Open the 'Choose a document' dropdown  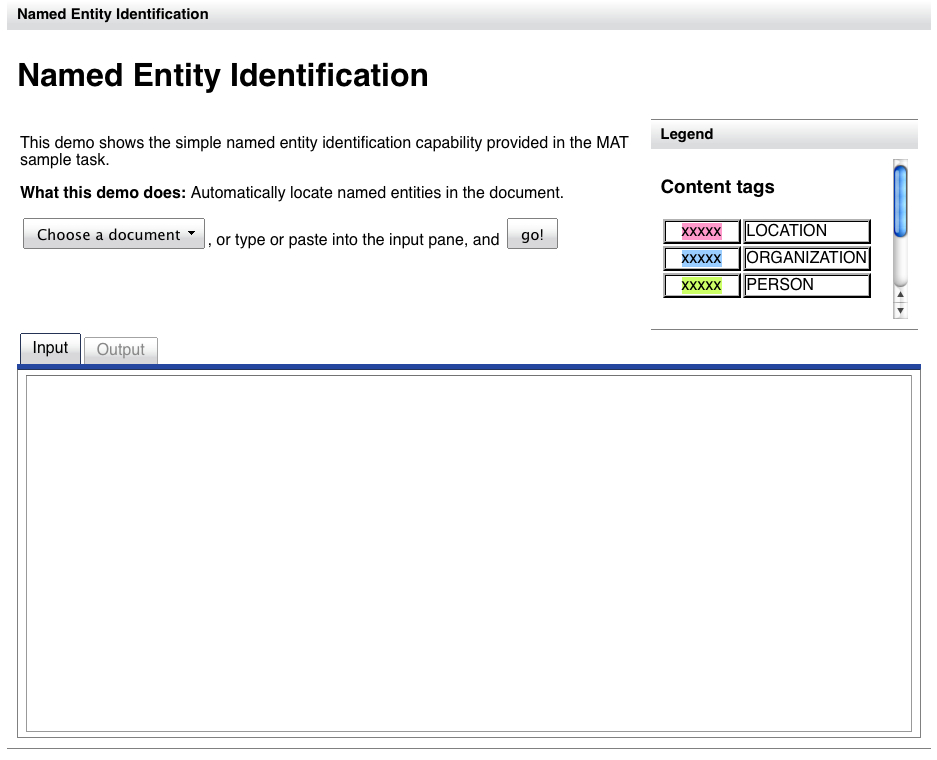click(x=114, y=234)
